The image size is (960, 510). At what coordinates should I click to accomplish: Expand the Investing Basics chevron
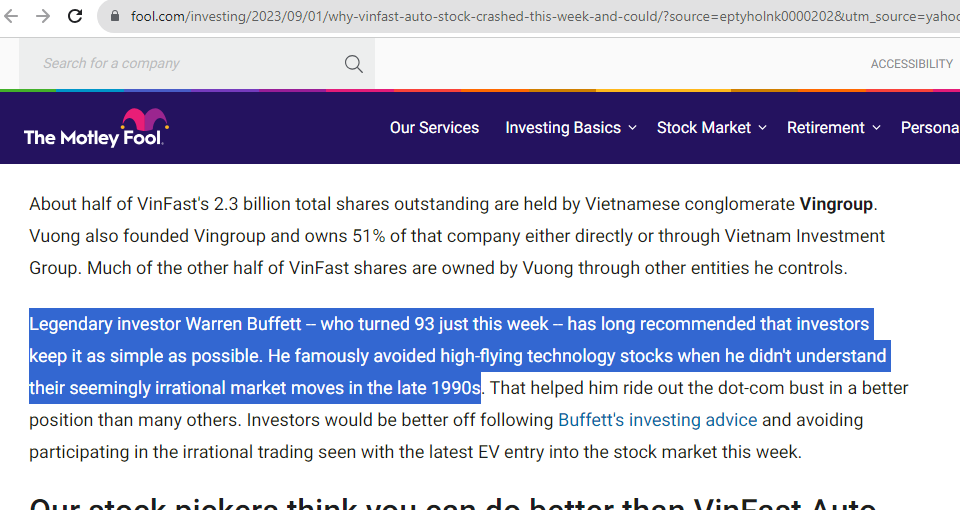(632, 128)
